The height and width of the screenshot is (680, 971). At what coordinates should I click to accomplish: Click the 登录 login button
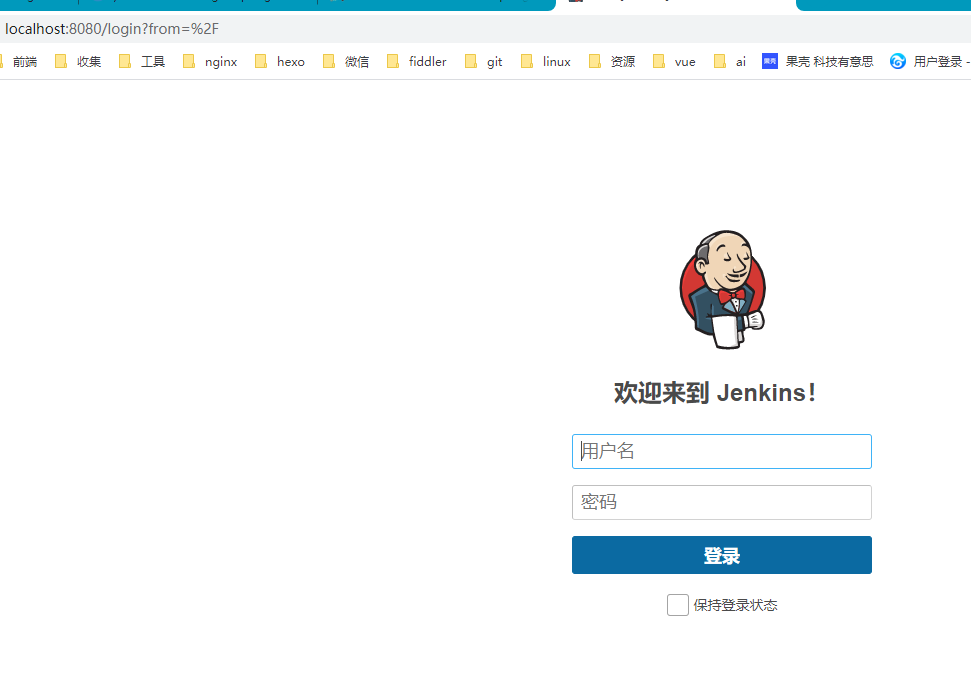[x=721, y=555]
